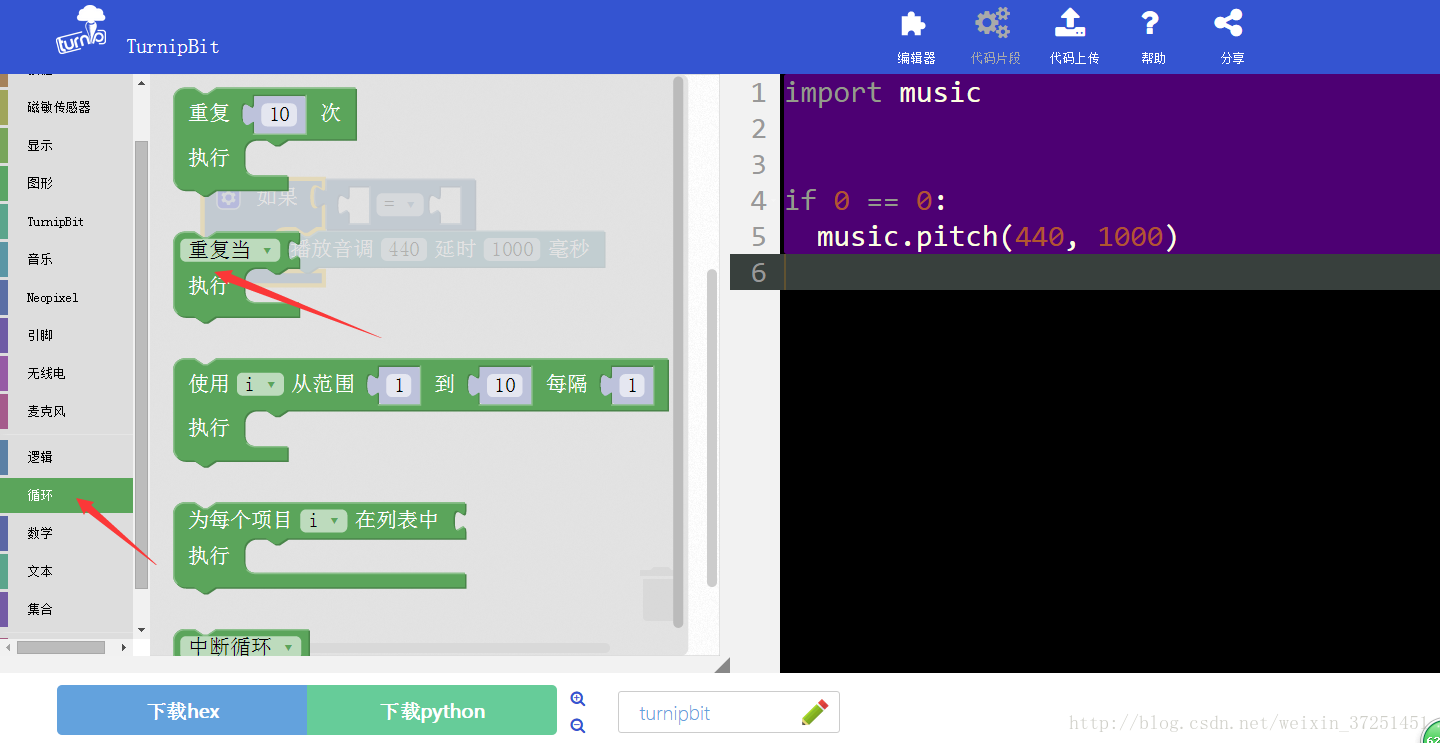Click the trash can in workspace

click(x=658, y=594)
